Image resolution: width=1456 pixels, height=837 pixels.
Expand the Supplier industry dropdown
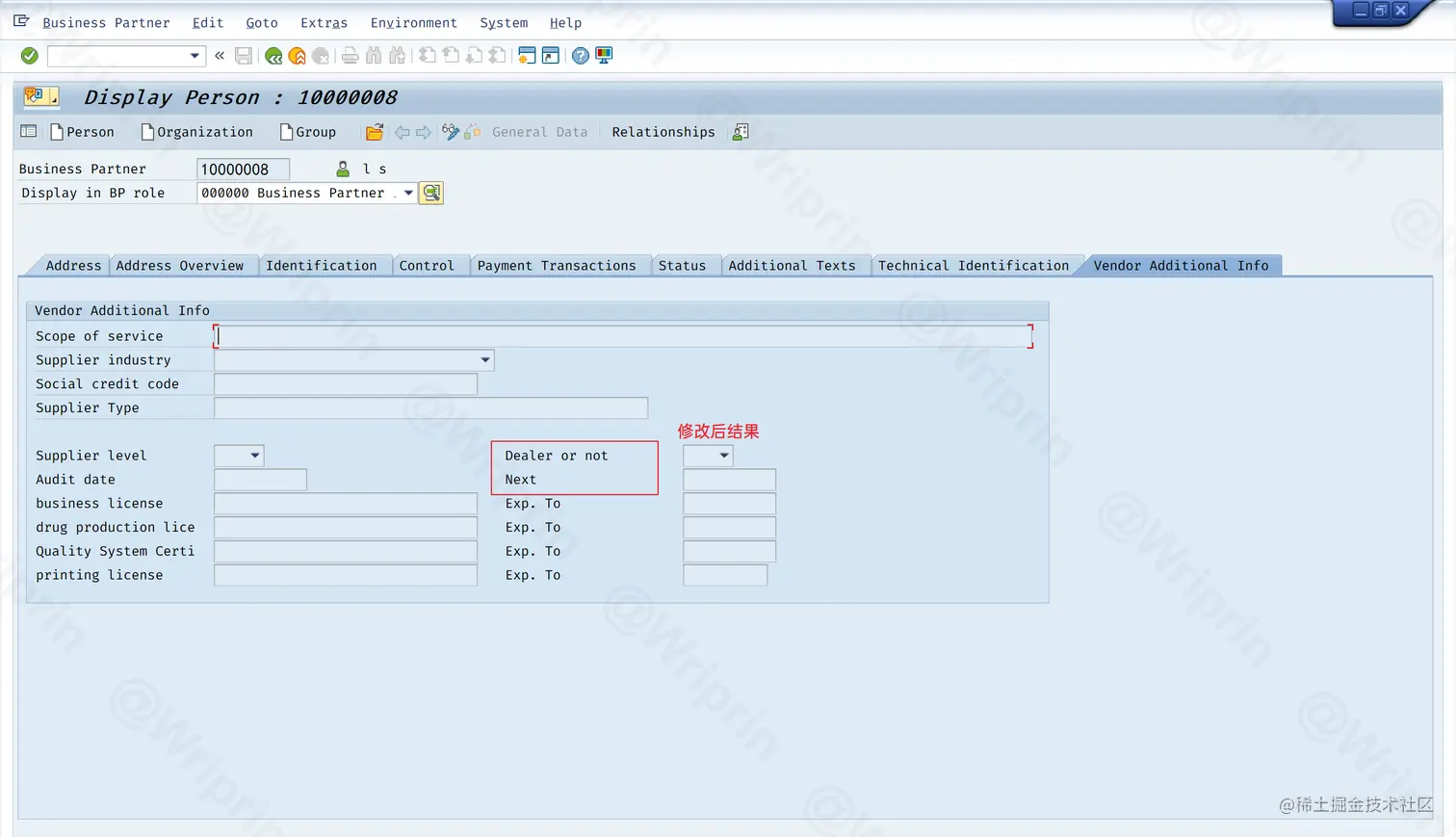coord(485,360)
